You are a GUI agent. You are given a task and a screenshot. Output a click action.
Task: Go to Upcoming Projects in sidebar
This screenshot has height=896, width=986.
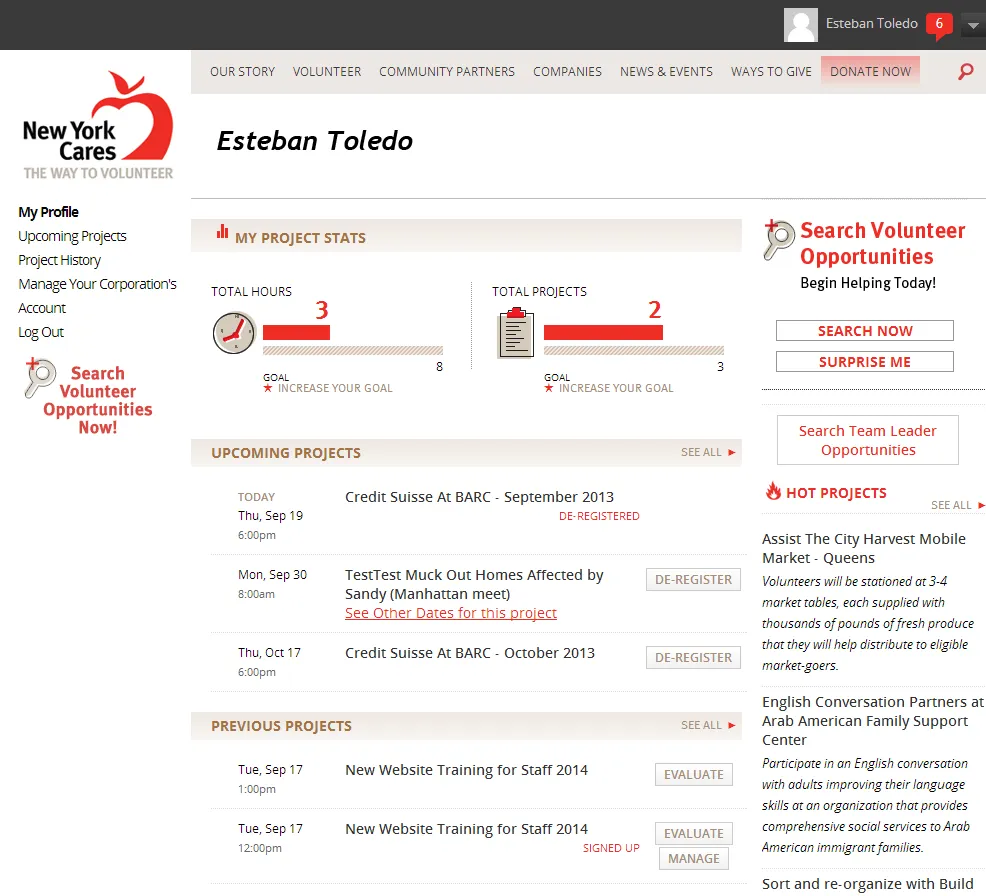pyautogui.click(x=72, y=236)
